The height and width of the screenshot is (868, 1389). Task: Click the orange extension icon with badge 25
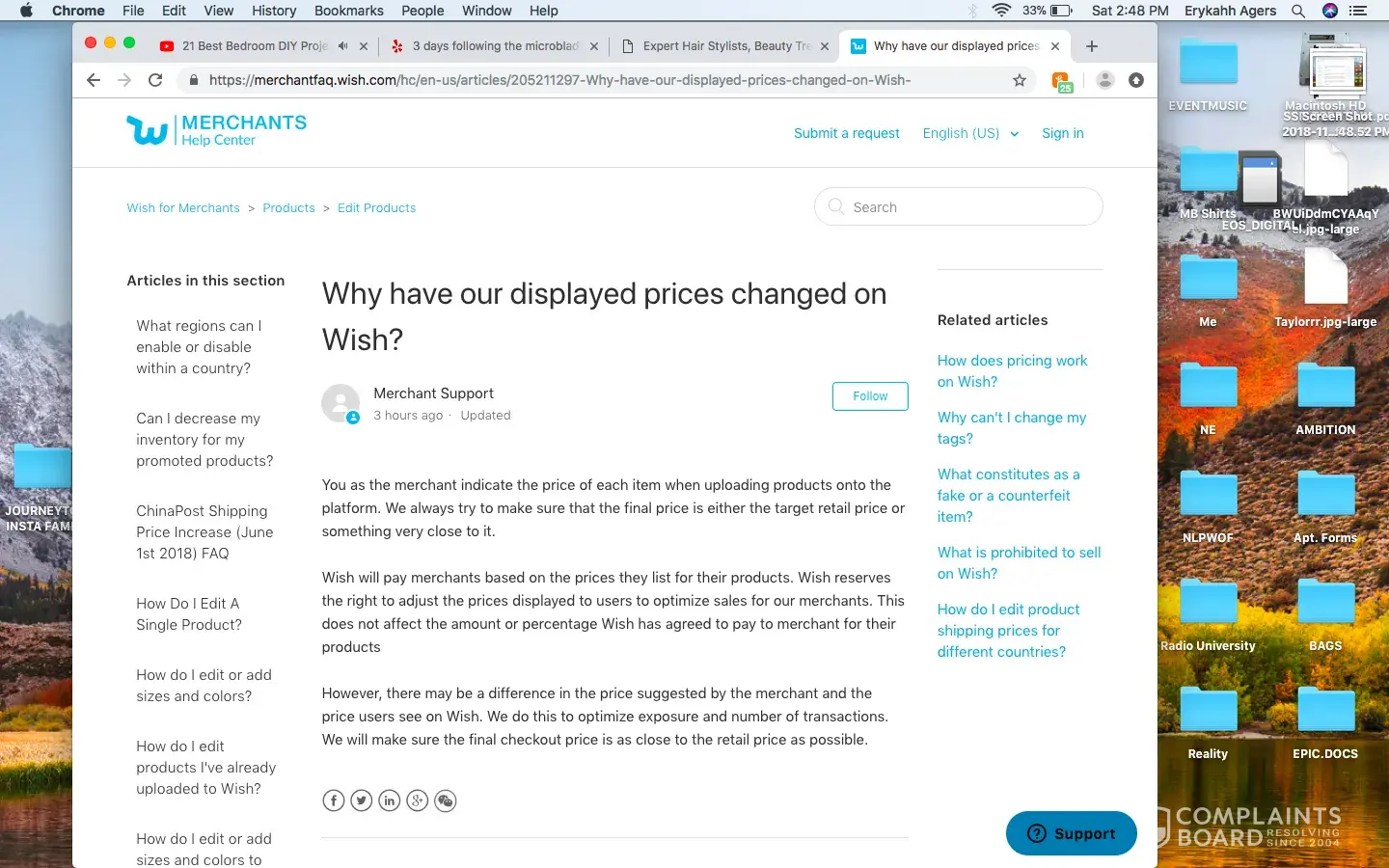pyautogui.click(x=1061, y=81)
